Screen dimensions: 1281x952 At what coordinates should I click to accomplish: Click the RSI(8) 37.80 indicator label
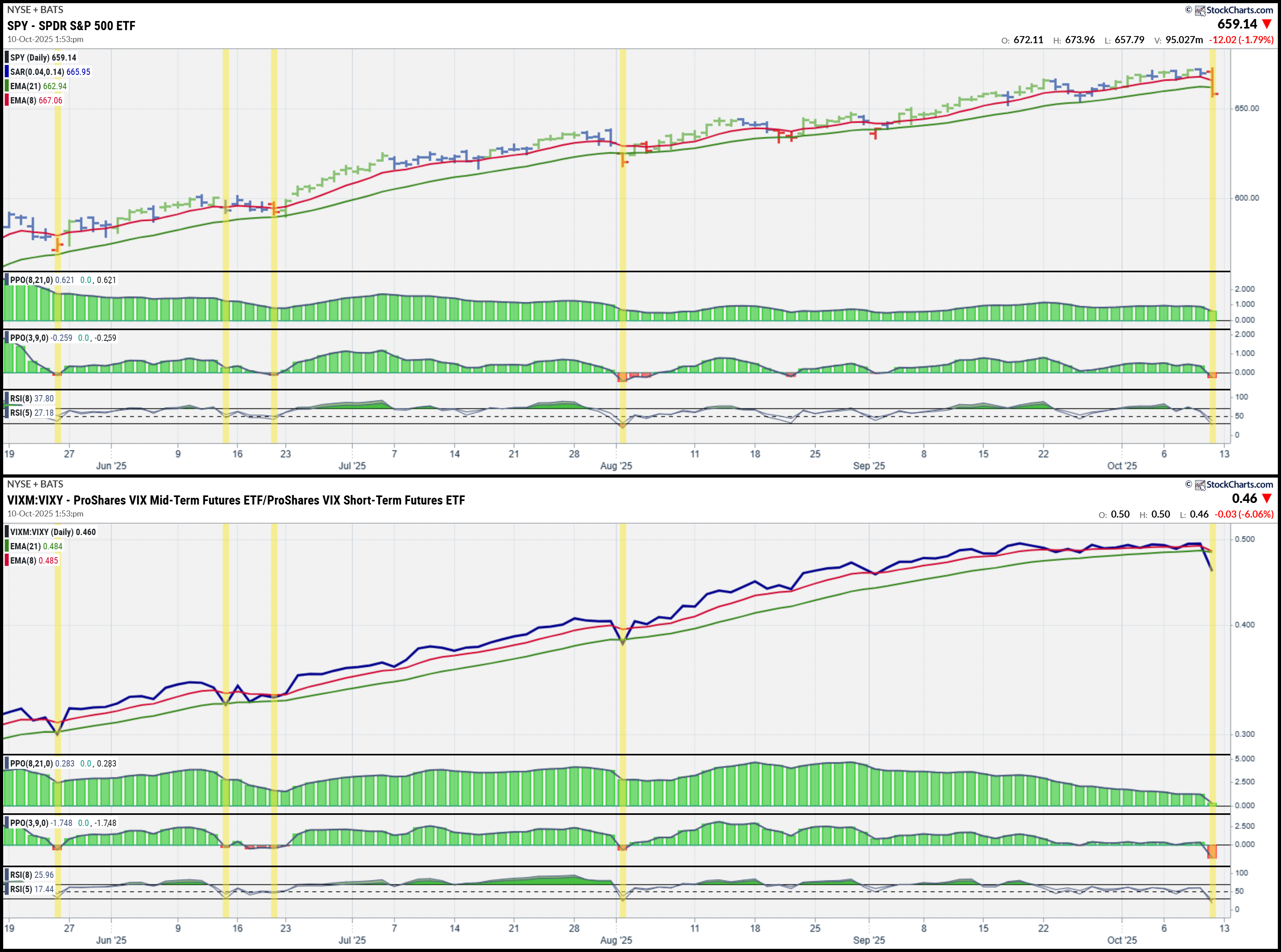32,398
